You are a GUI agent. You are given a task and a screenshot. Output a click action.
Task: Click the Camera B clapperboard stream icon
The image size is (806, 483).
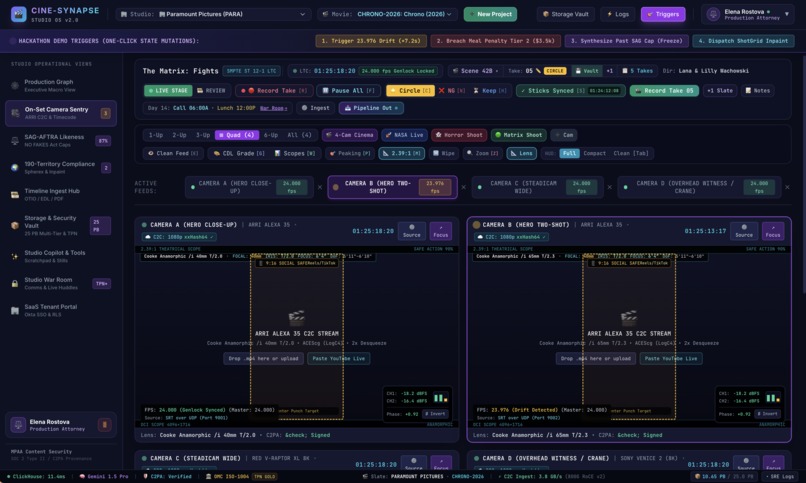click(x=629, y=318)
